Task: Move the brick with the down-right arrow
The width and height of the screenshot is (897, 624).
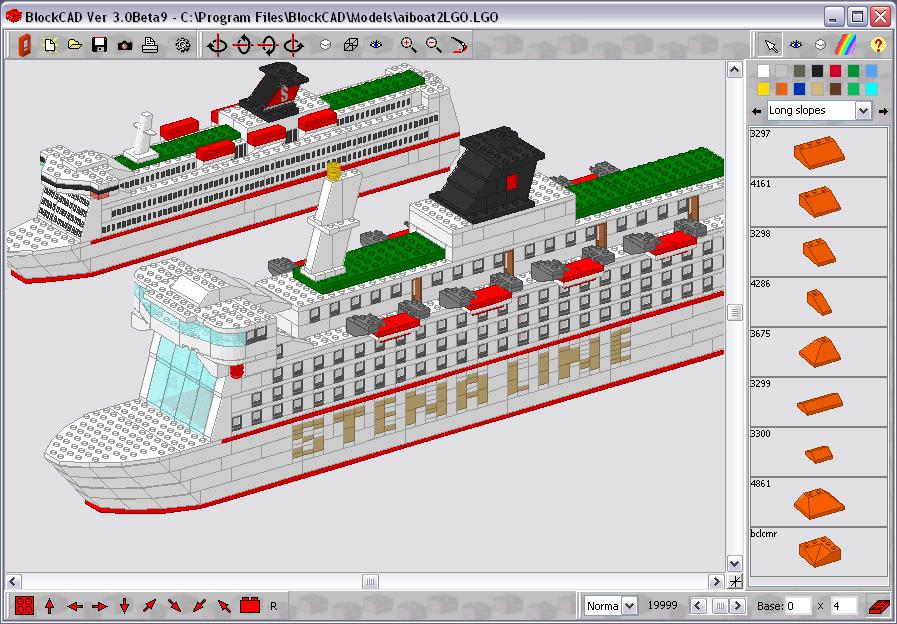Action: (174, 606)
